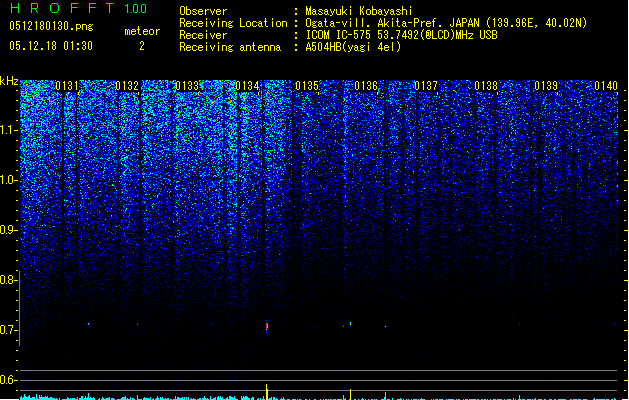Screen dimensions: 629x400
Task: Click the 0131 time marker
Action: click(x=67, y=86)
